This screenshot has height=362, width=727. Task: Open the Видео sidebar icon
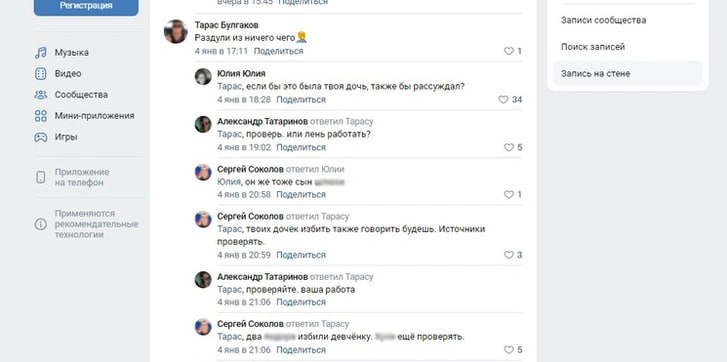(41, 74)
